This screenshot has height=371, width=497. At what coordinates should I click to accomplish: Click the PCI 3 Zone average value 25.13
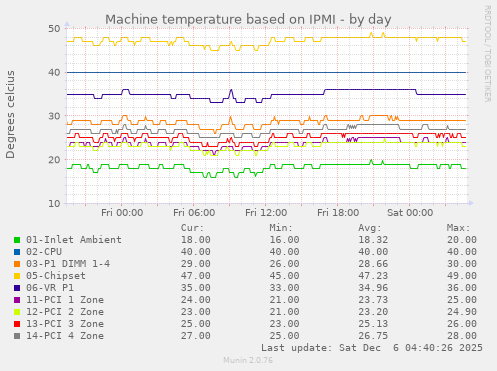point(373,324)
